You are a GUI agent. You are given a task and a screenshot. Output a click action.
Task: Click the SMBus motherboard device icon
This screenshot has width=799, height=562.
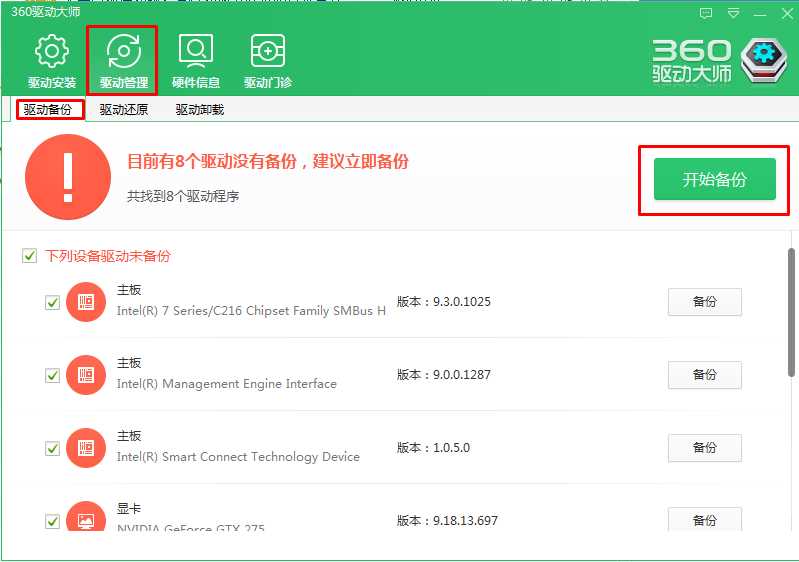[86, 302]
